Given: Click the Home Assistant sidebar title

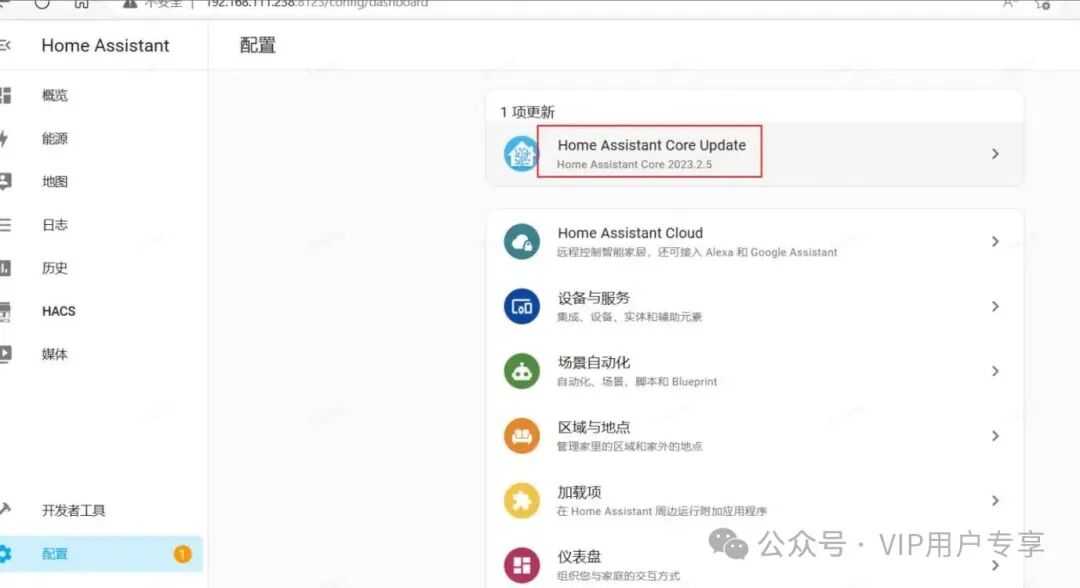Looking at the screenshot, I should [105, 45].
